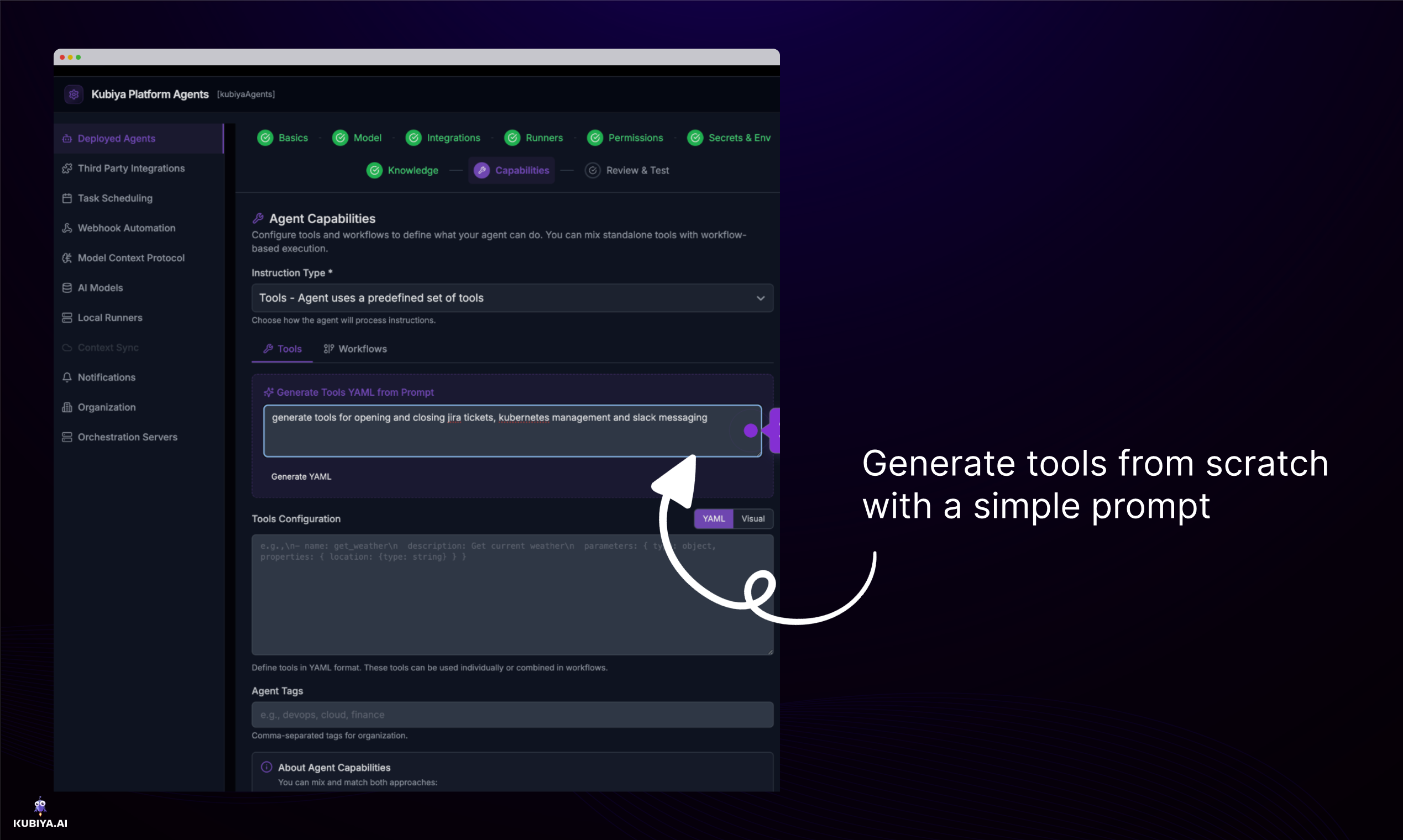
Task: Click the Basics step checkmark icon
Action: (x=265, y=138)
